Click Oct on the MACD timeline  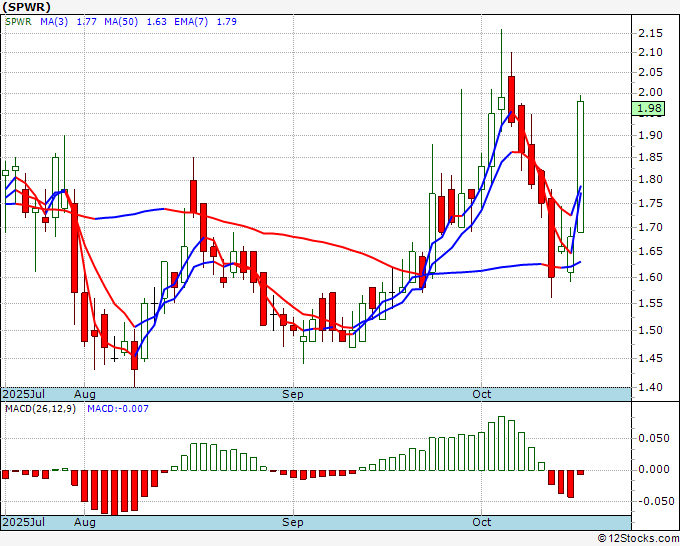tap(481, 522)
